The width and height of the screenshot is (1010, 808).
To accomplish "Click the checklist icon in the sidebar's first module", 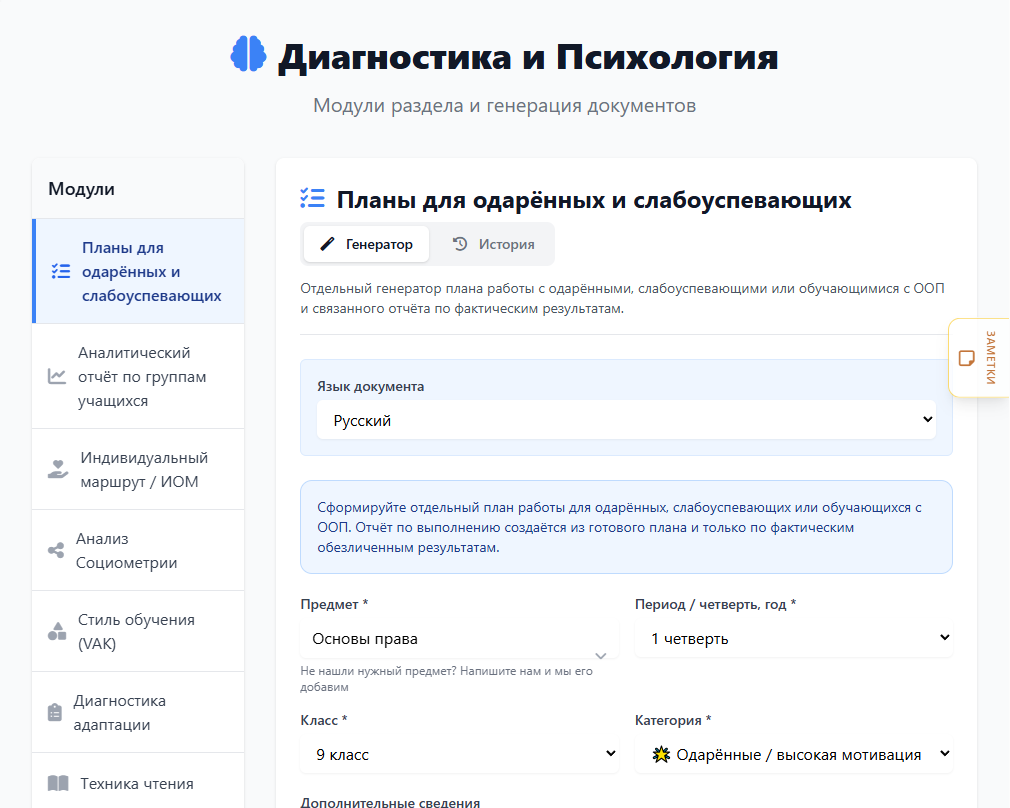I will pos(61,271).
